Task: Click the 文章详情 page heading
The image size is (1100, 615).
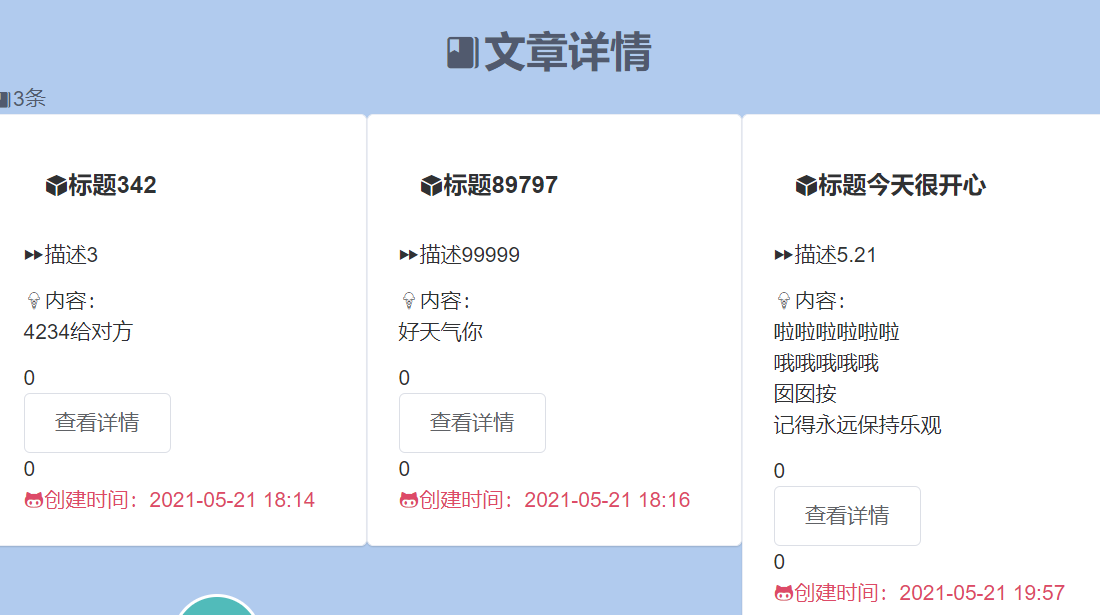Action: [568, 53]
